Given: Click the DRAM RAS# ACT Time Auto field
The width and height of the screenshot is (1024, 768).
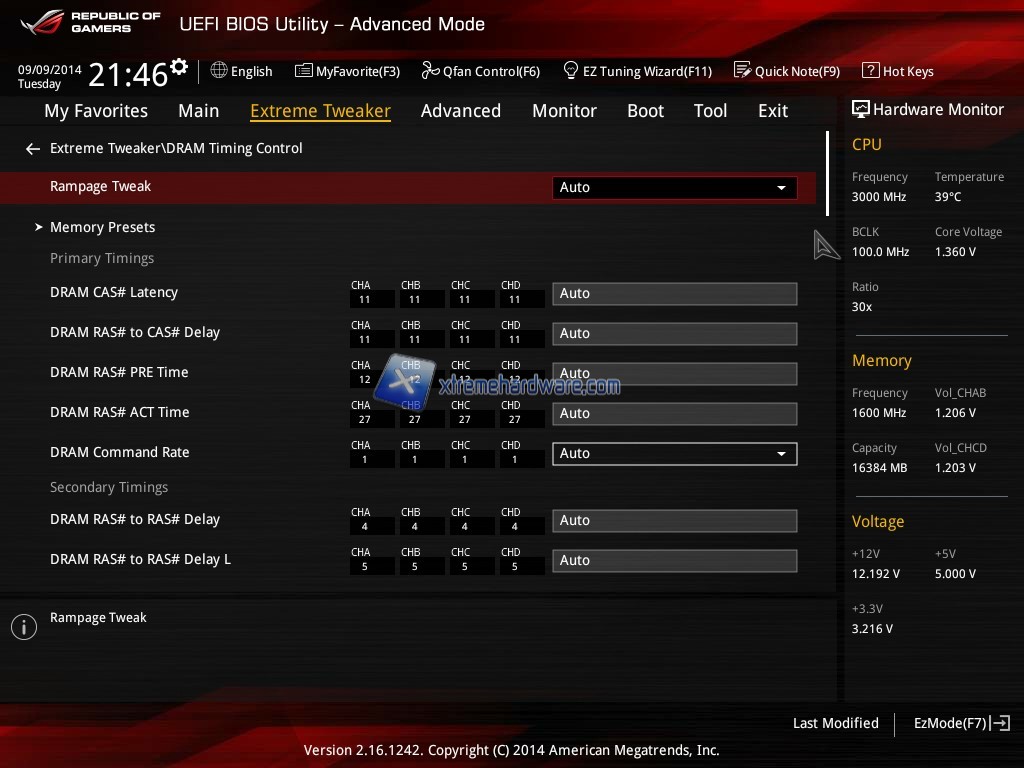Looking at the screenshot, I should [x=674, y=413].
